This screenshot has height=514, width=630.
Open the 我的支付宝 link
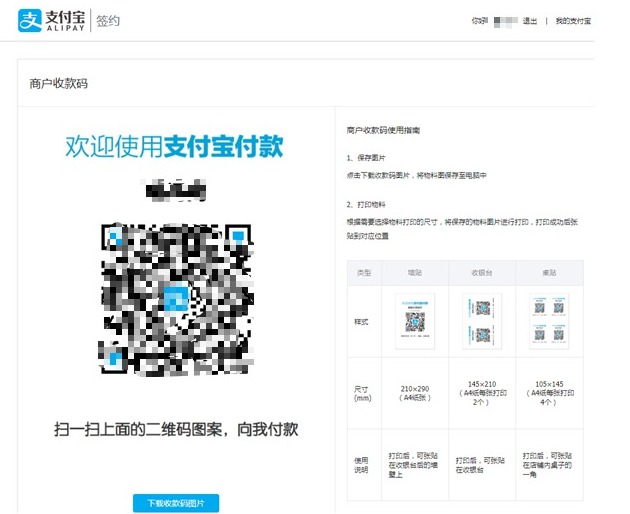(x=573, y=21)
